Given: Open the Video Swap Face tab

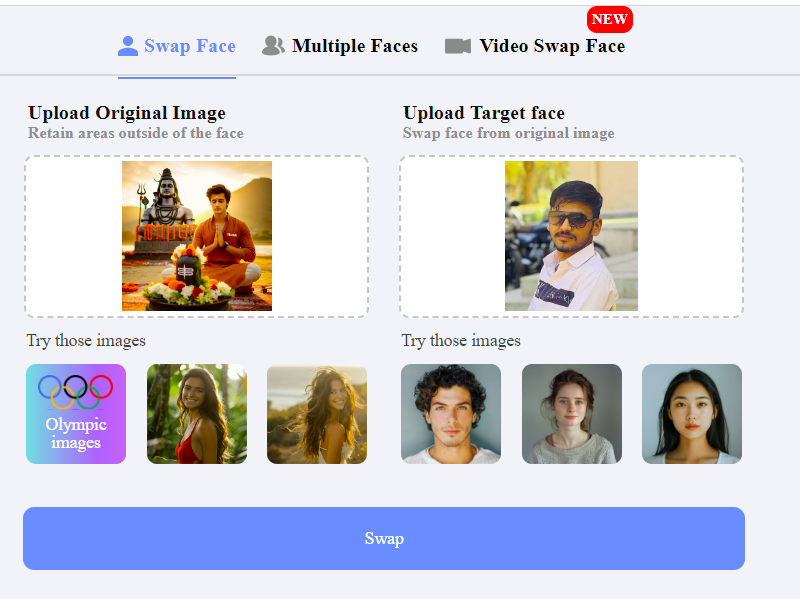Looking at the screenshot, I should [x=551, y=46].
